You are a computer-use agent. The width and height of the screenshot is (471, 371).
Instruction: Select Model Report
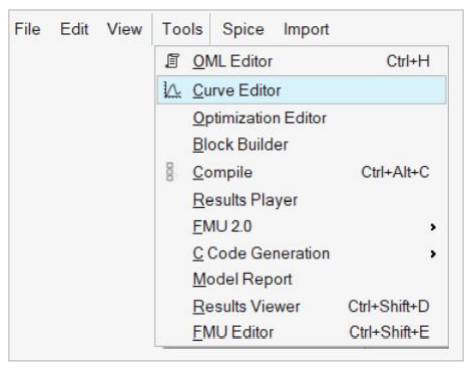click(302, 279)
